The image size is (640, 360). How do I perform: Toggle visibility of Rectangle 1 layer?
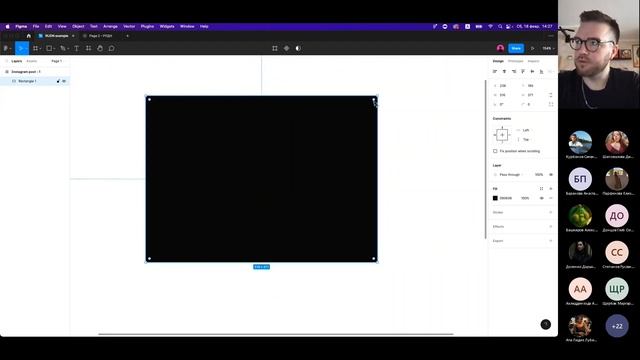[64, 81]
